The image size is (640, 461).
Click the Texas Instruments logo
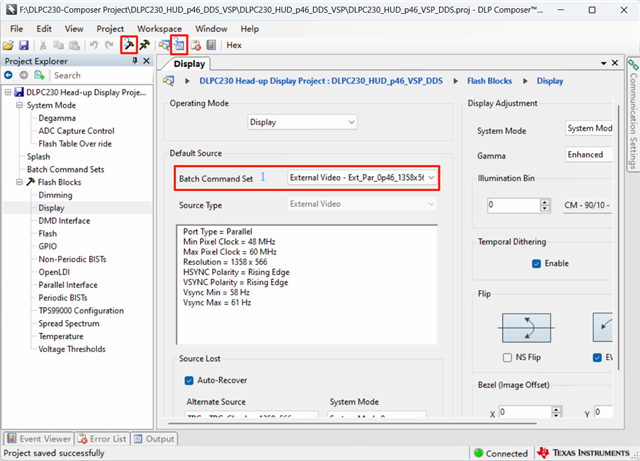click(583, 453)
